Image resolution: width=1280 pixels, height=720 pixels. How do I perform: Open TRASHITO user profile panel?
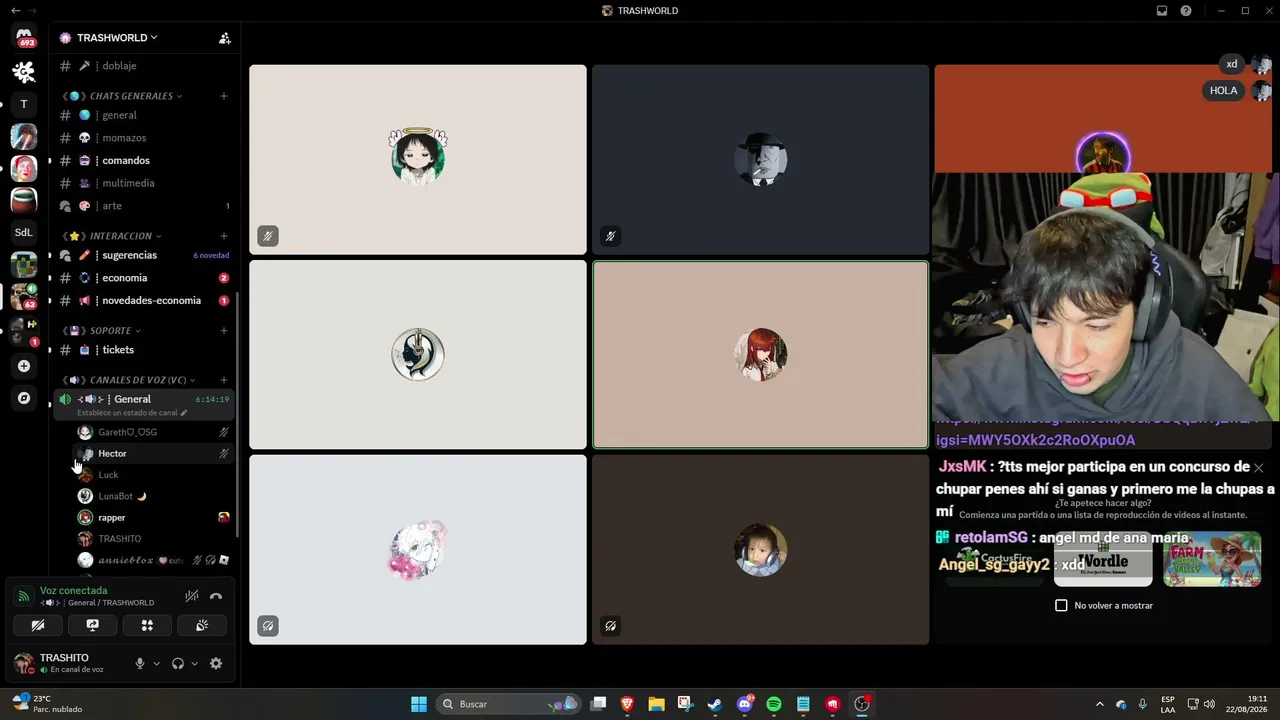coord(68,663)
